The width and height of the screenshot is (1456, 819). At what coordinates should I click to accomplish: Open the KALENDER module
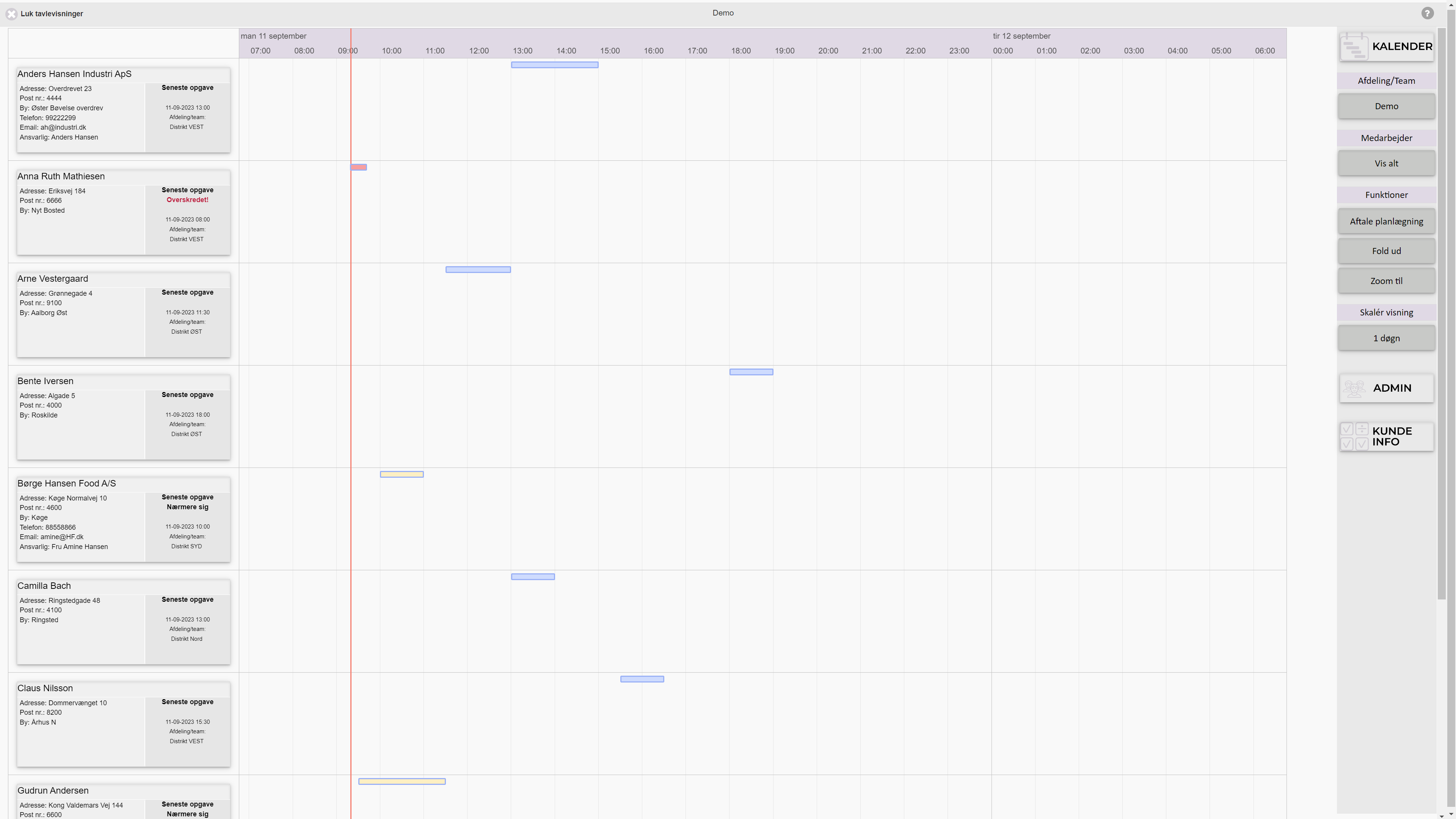click(1387, 46)
